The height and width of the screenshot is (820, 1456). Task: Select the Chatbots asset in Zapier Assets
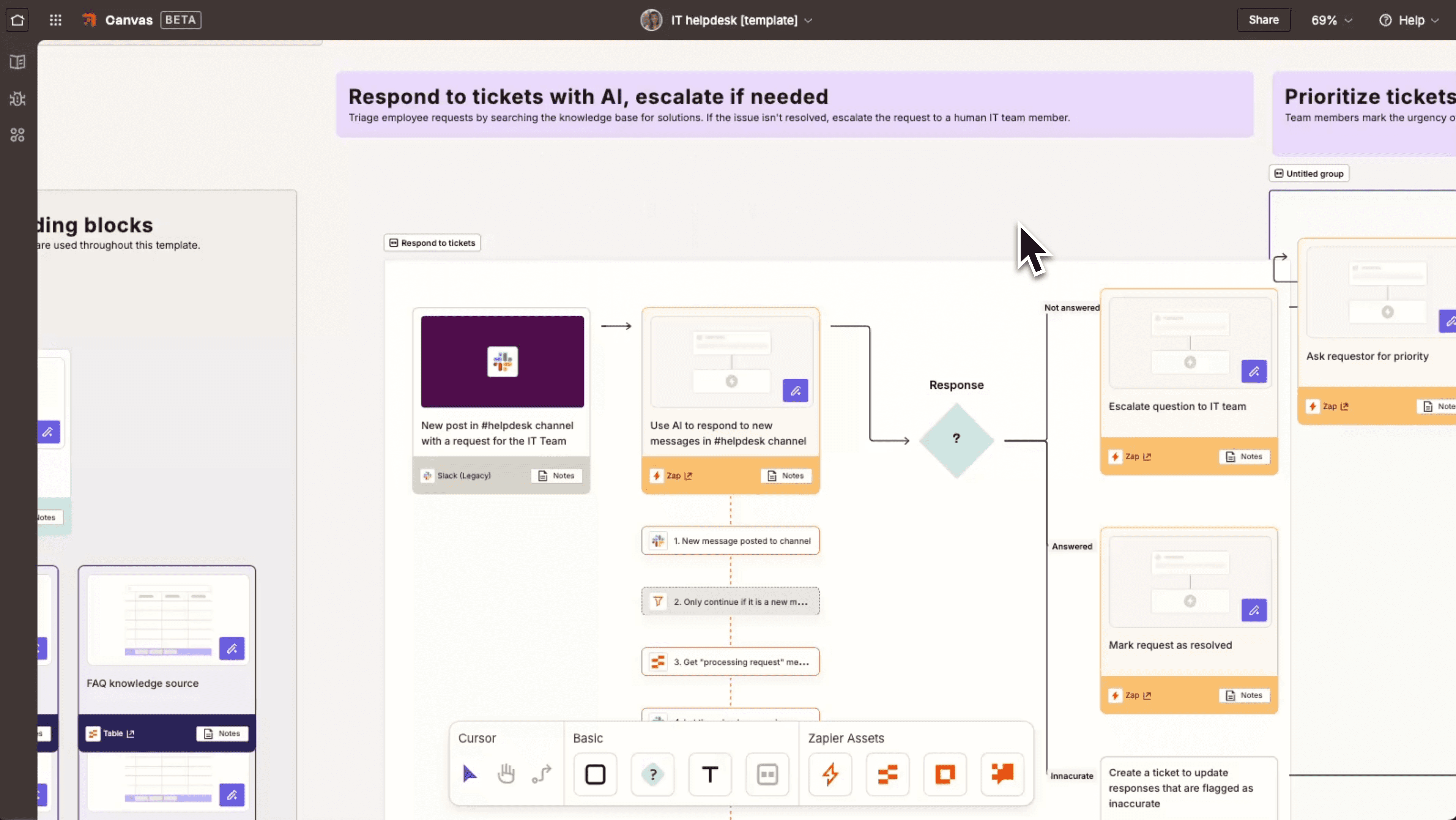point(1002,774)
